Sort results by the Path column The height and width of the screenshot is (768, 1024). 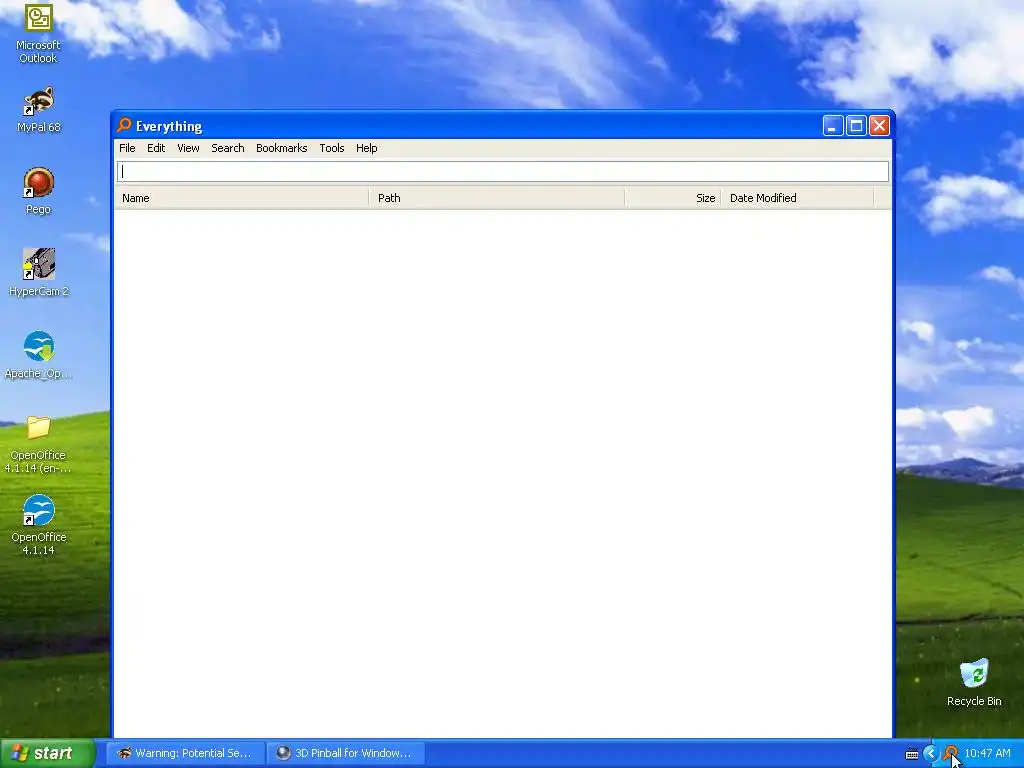pyautogui.click(x=497, y=198)
